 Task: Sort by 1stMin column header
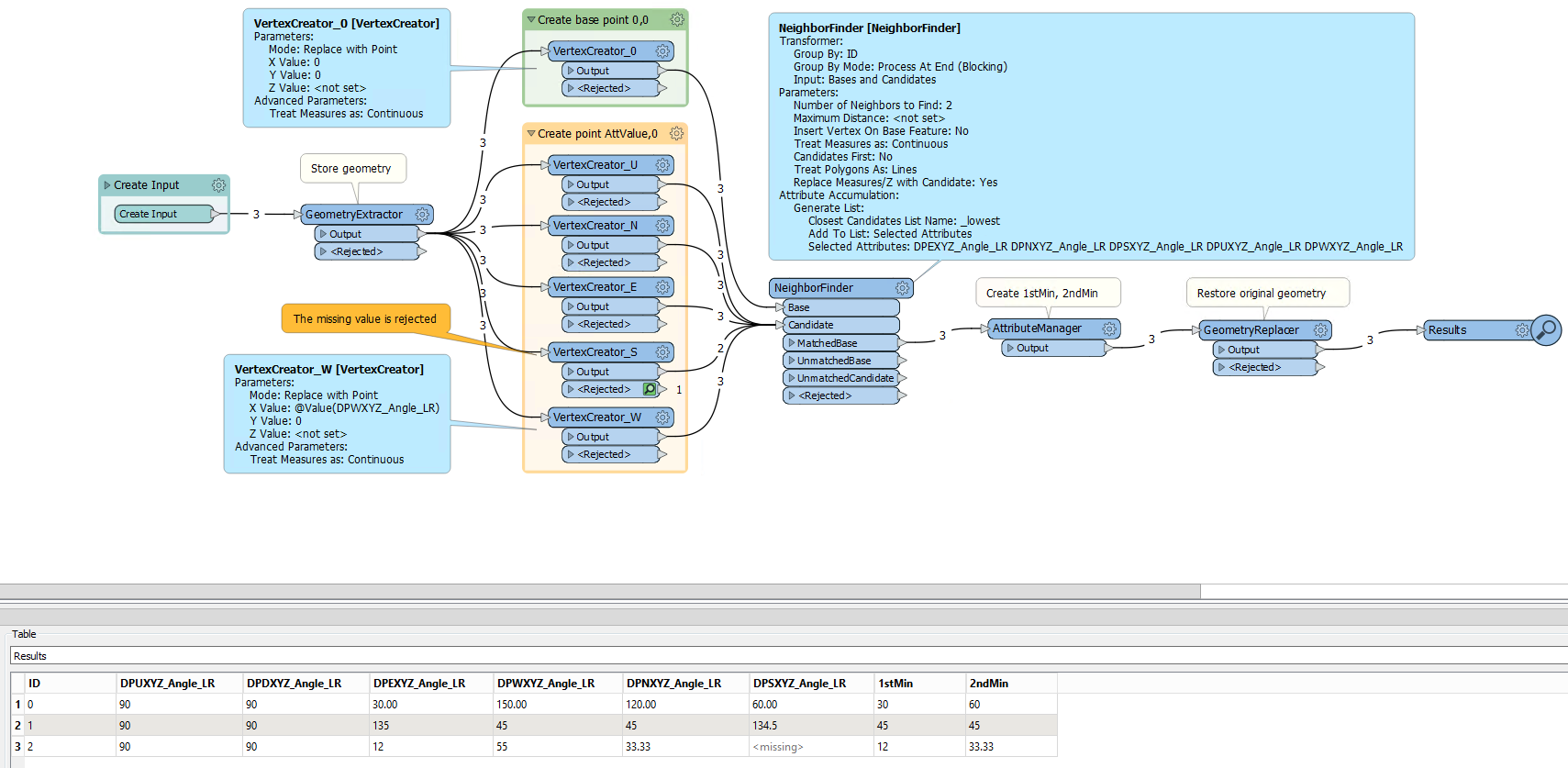[919, 684]
